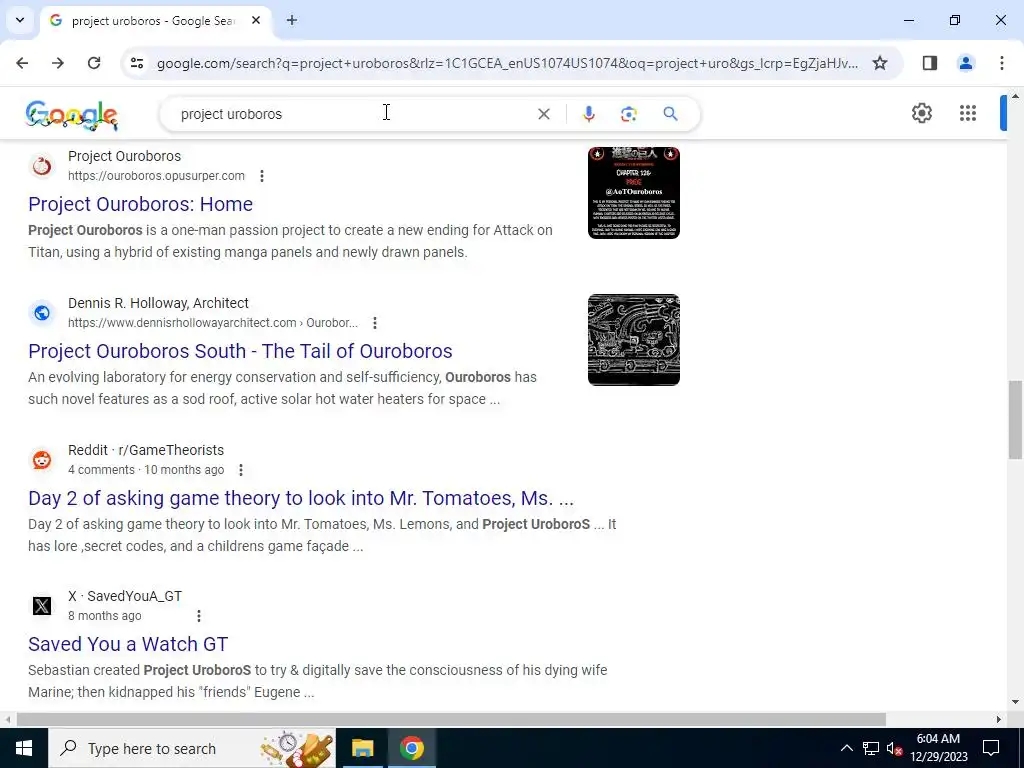Open Project Ouroboros: Home link
Image resolution: width=1024 pixels, height=768 pixels.
pos(140,204)
